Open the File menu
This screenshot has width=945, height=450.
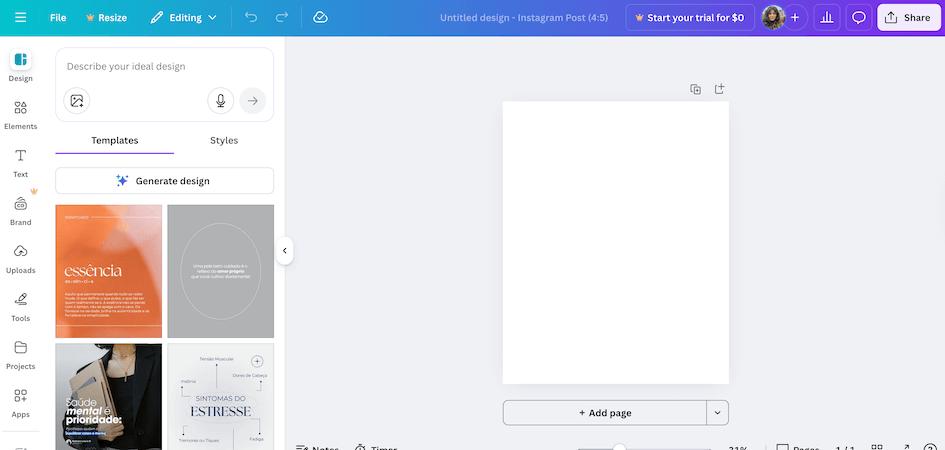pyautogui.click(x=58, y=17)
